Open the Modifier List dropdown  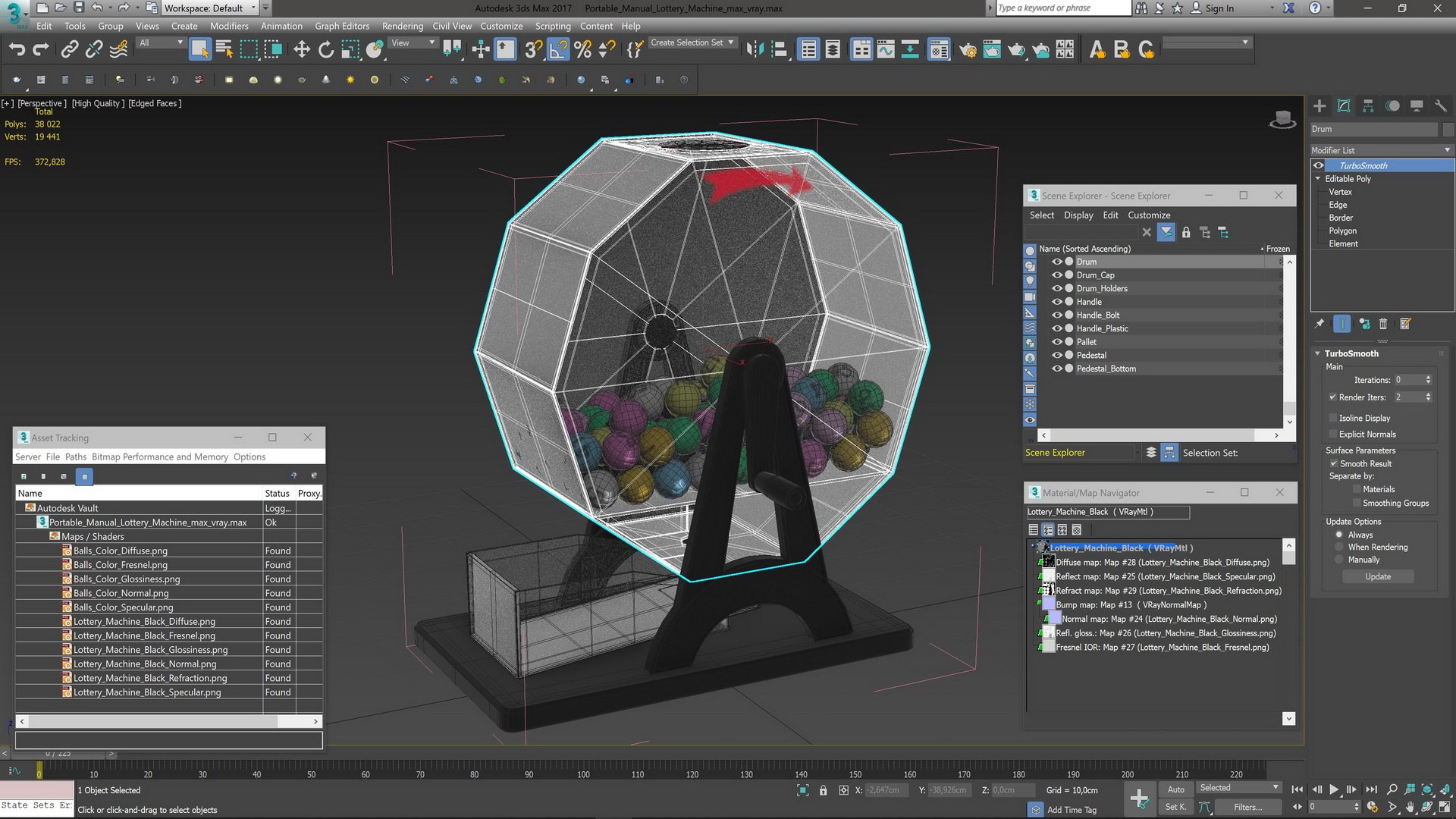tap(1382, 150)
